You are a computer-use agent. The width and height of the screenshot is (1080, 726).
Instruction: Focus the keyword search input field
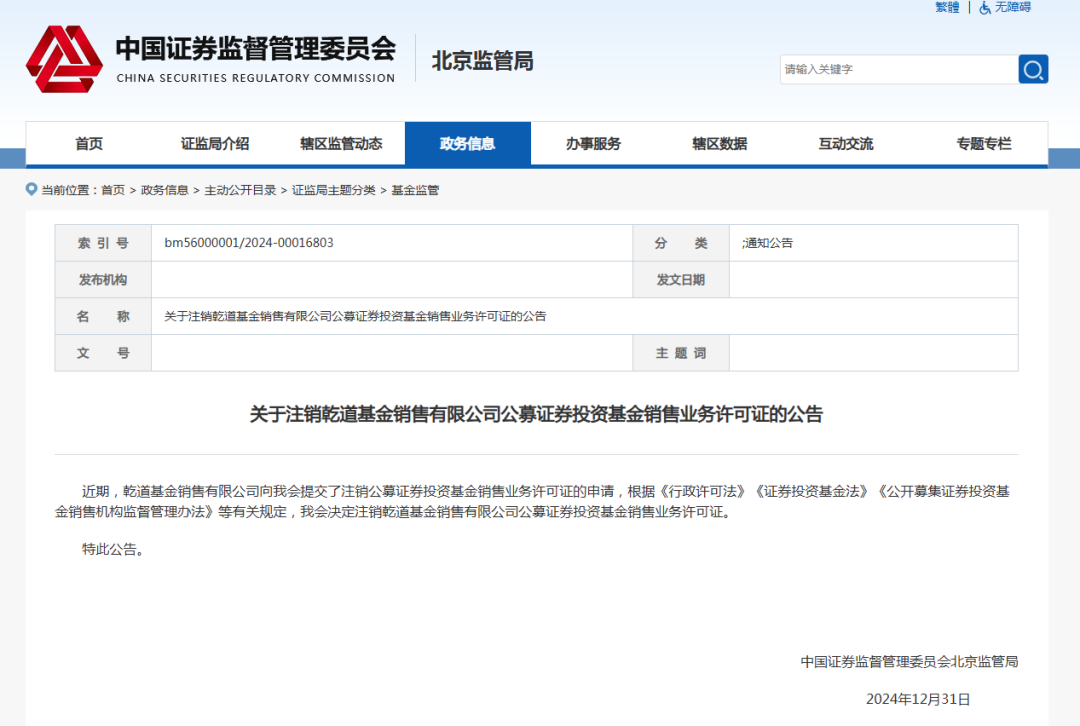(899, 69)
